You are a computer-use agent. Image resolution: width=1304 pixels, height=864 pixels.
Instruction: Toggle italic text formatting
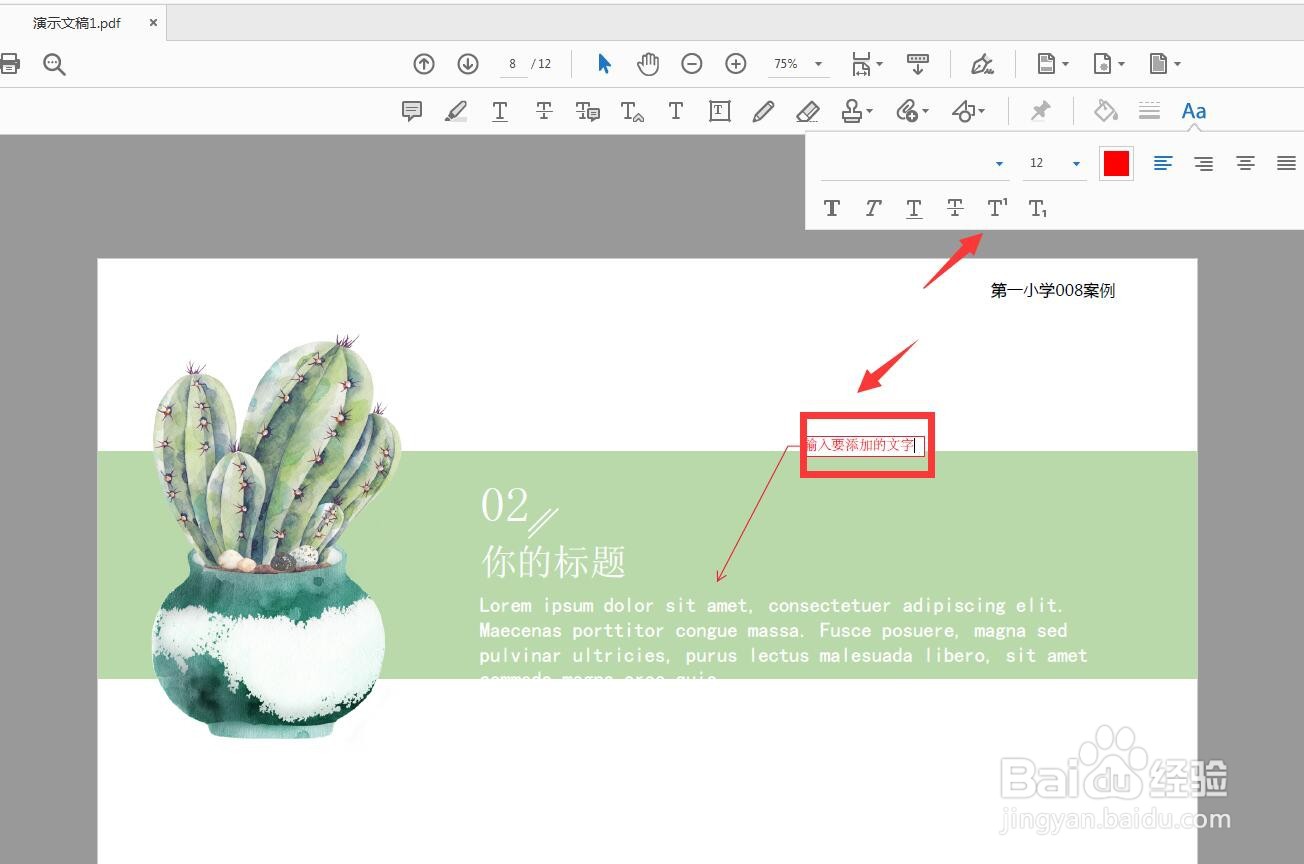coord(872,207)
